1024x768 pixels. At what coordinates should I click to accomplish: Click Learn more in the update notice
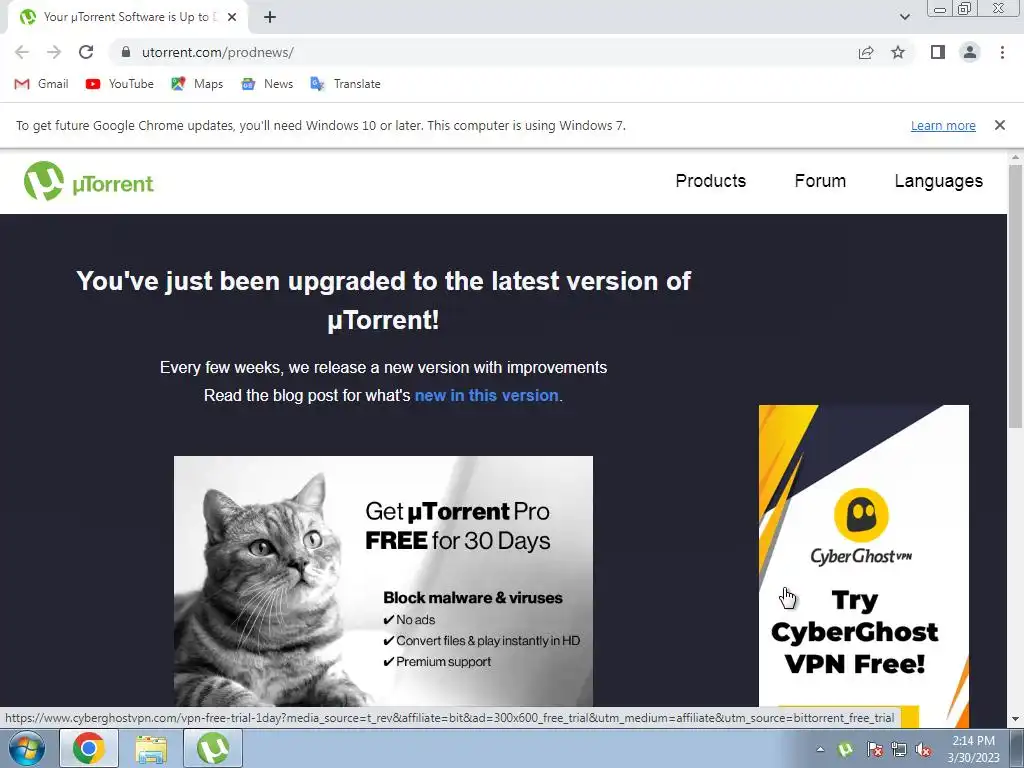click(943, 125)
